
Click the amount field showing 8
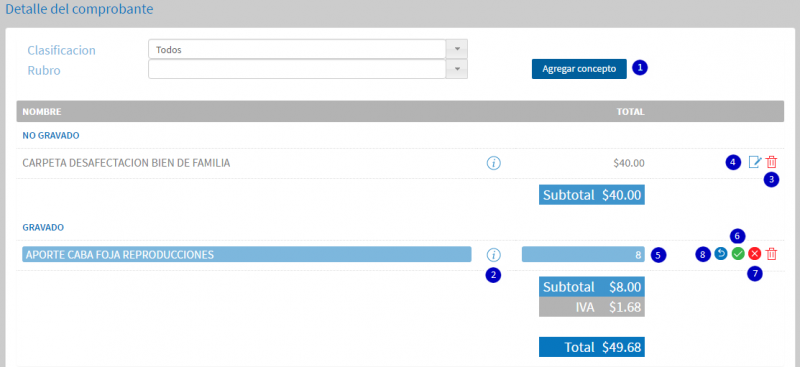click(x=583, y=254)
